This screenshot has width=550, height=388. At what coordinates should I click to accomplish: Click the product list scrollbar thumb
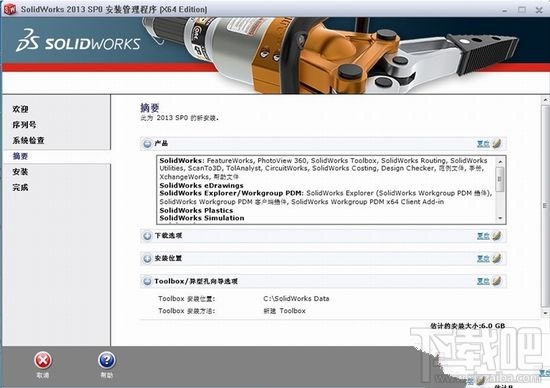pos(500,179)
